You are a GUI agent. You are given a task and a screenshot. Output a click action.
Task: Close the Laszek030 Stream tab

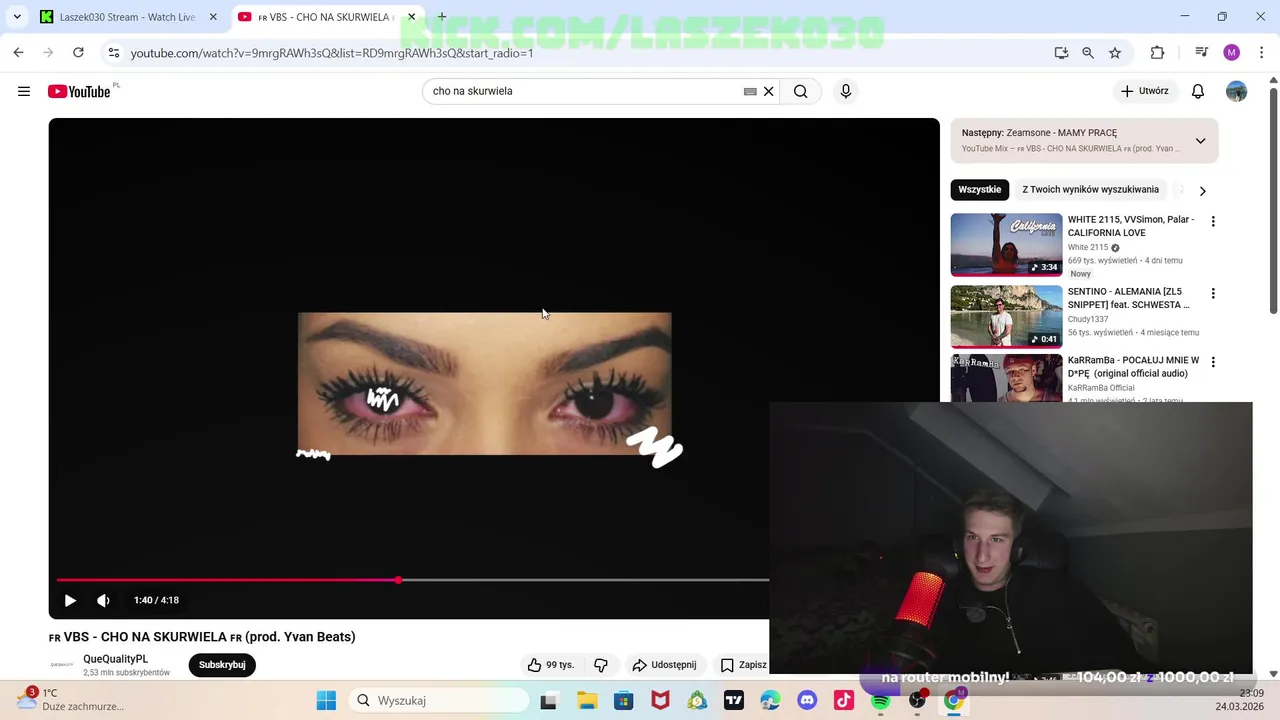212,17
